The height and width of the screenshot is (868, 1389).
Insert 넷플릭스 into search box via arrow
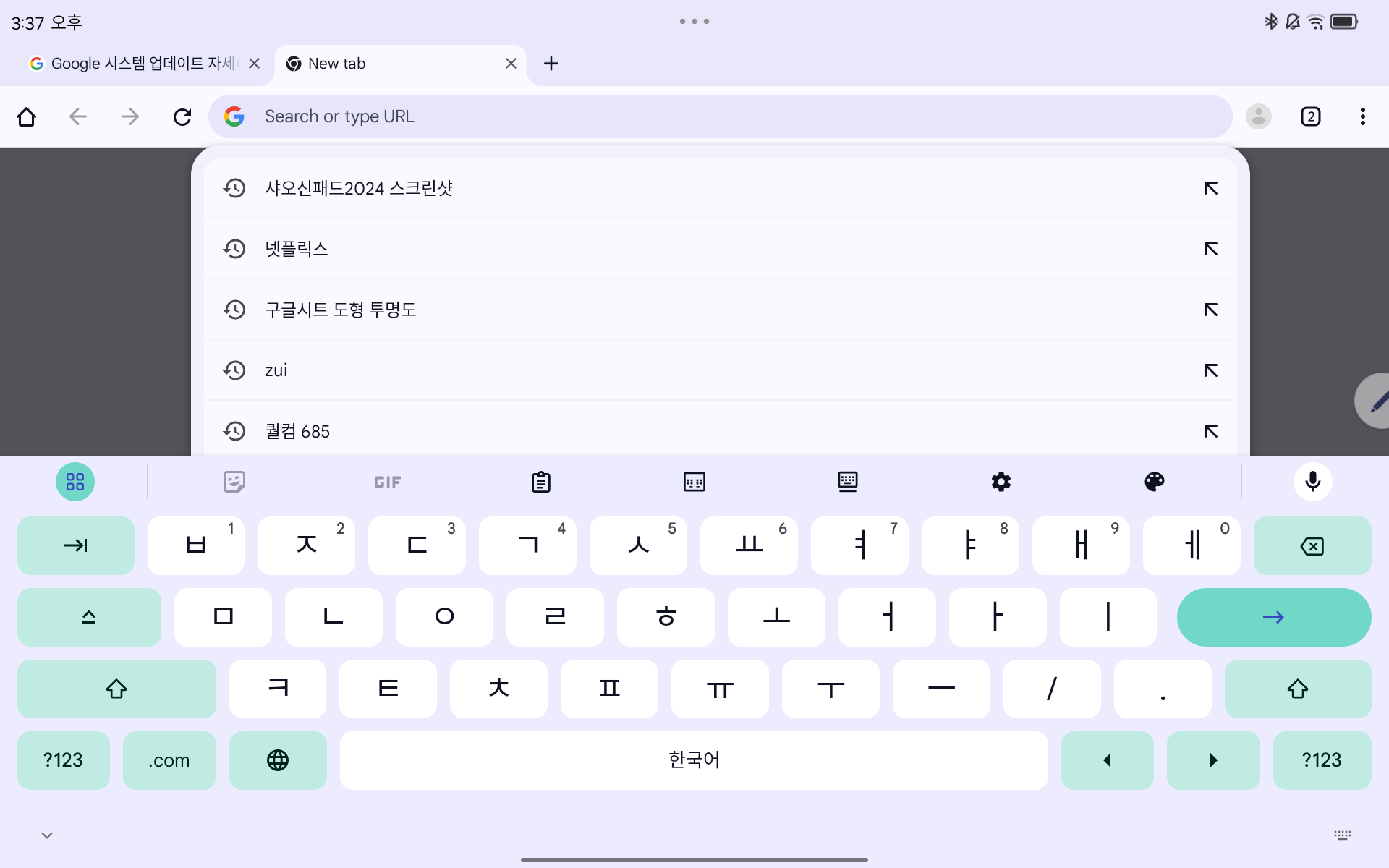point(1211,249)
